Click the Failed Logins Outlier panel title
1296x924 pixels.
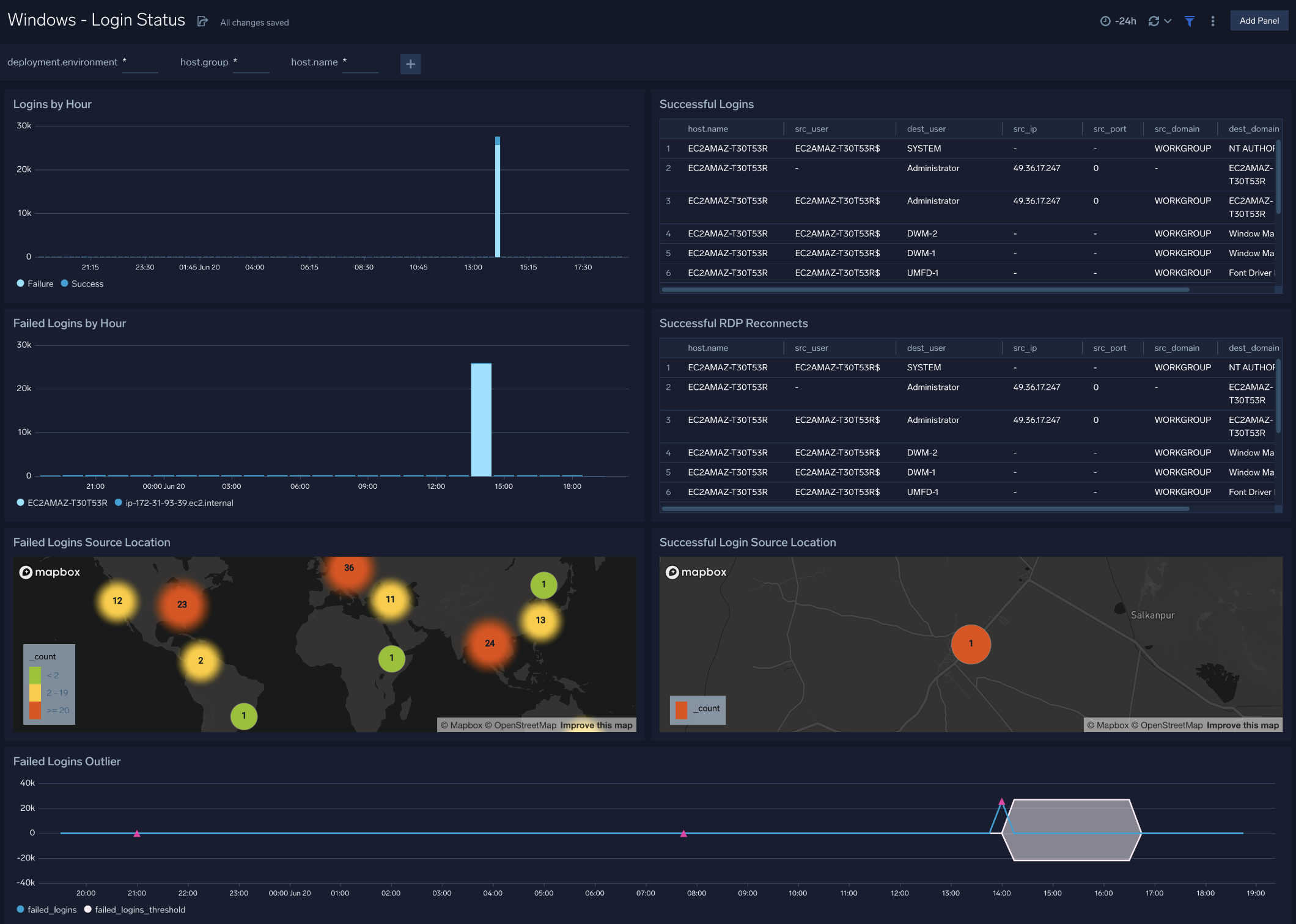pos(67,761)
